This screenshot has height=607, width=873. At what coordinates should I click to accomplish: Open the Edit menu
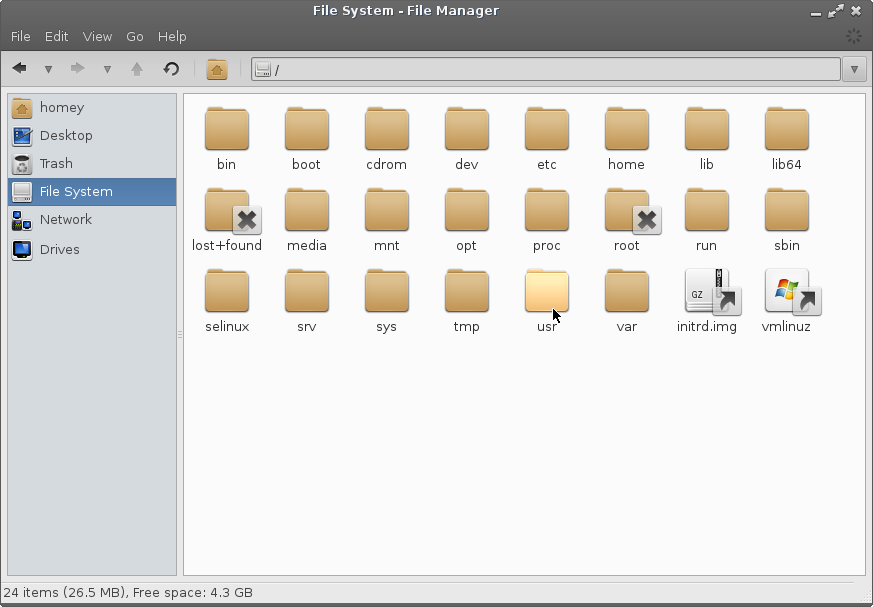57,37
